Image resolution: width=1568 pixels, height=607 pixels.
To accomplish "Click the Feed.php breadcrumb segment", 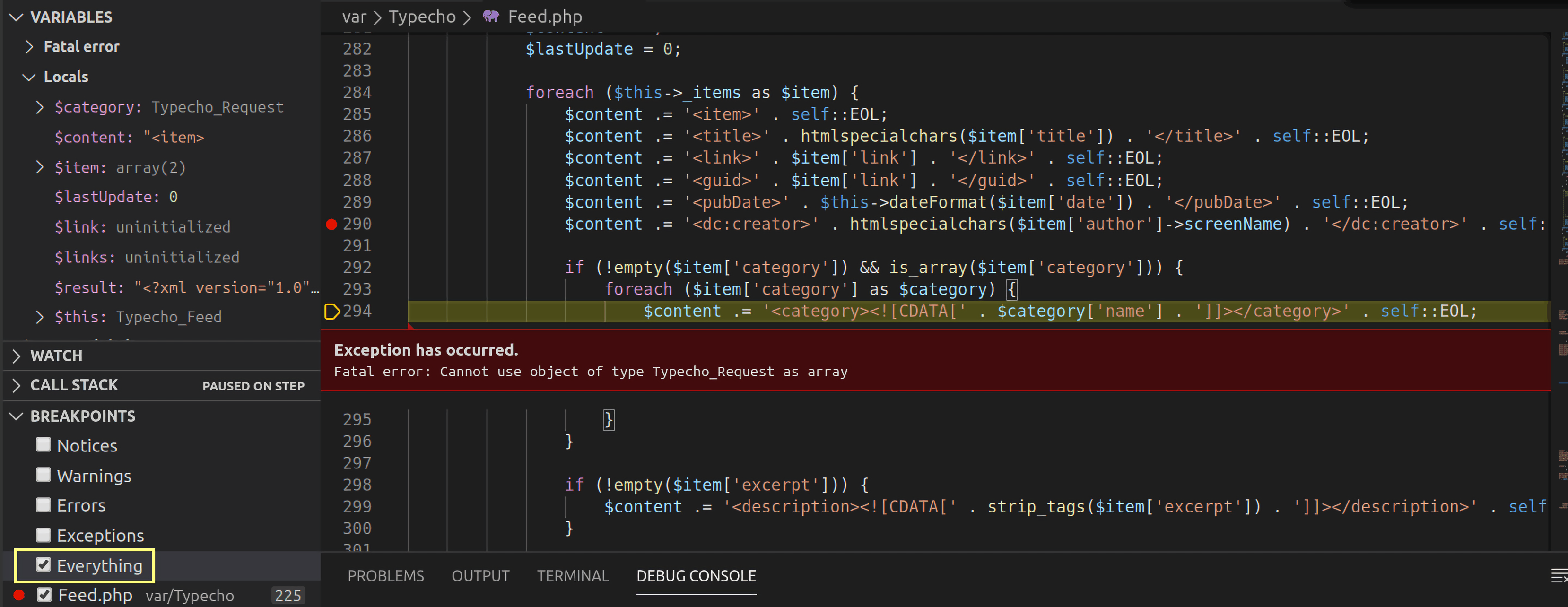I will click(545, 17).
